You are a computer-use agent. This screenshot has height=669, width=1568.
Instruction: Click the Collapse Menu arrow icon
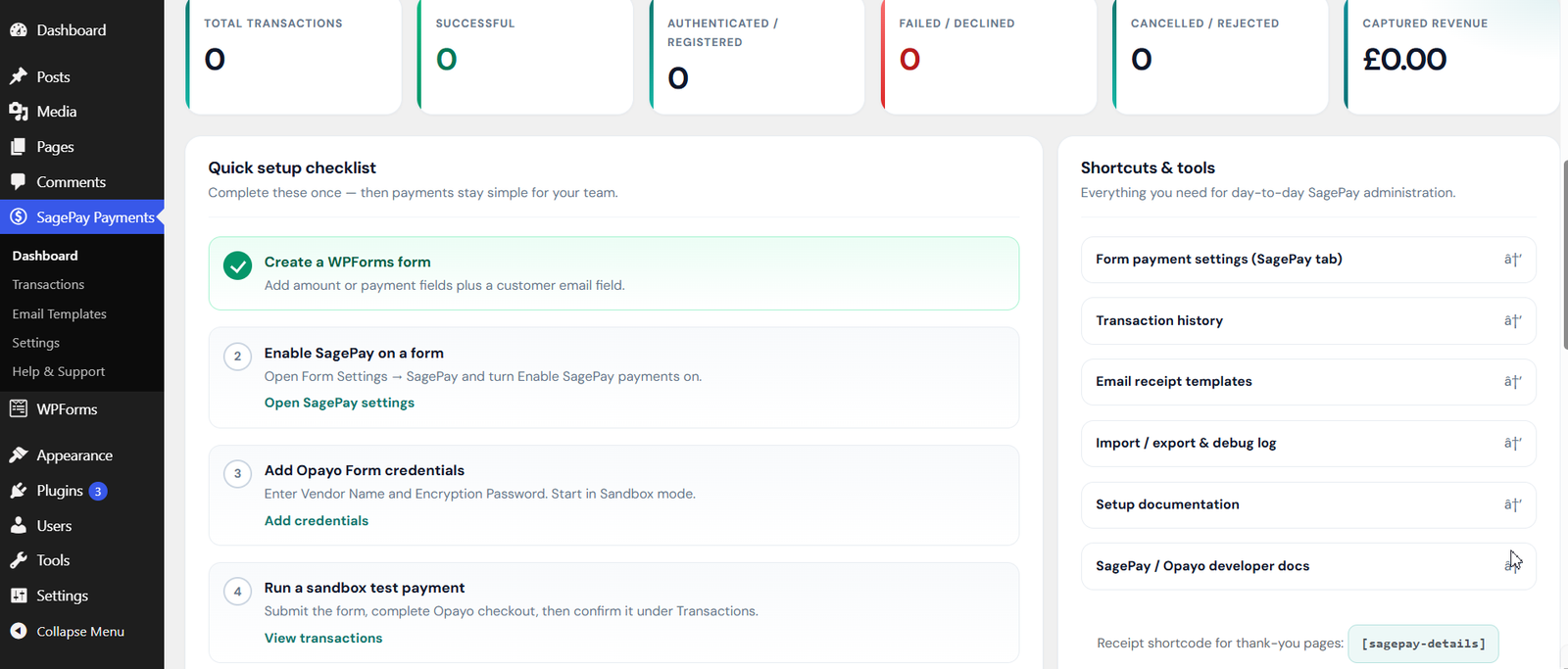coord(19,631)
